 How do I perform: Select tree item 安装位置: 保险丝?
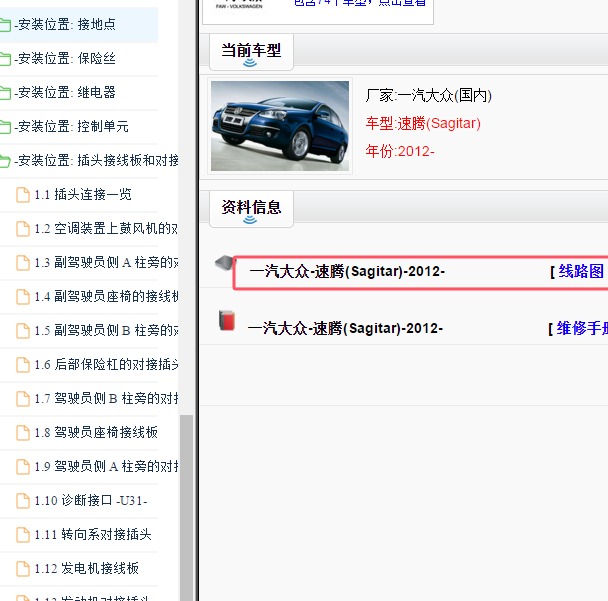65,59
